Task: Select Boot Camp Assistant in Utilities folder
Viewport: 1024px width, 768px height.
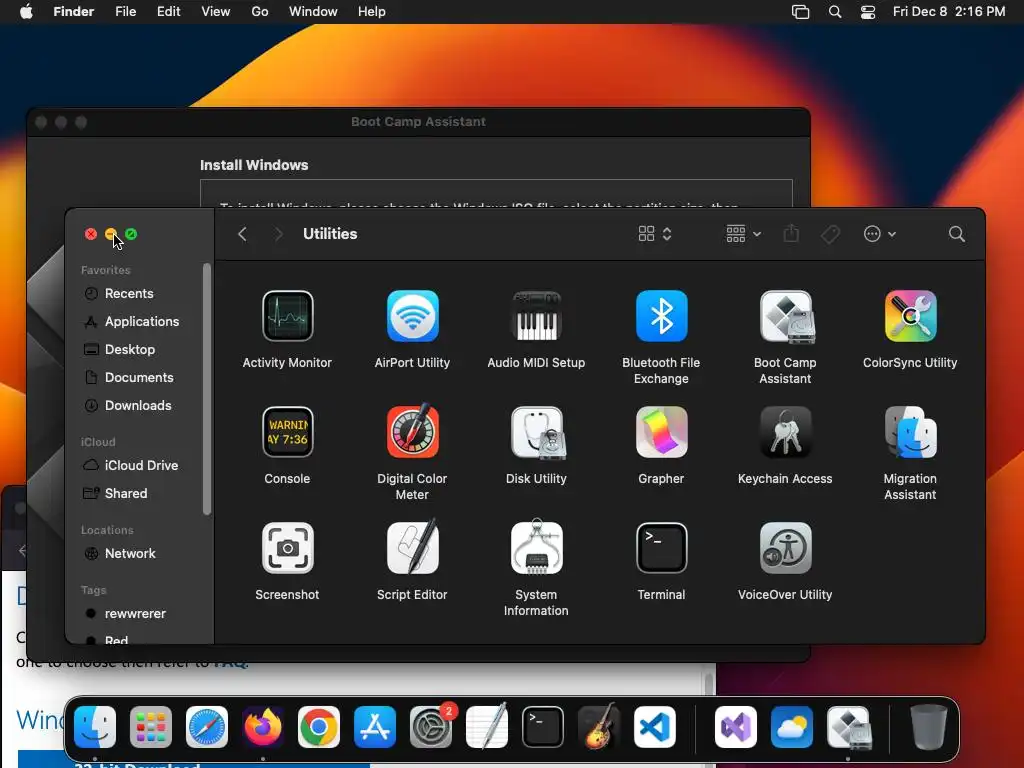Action: click(x=786, y=316)
